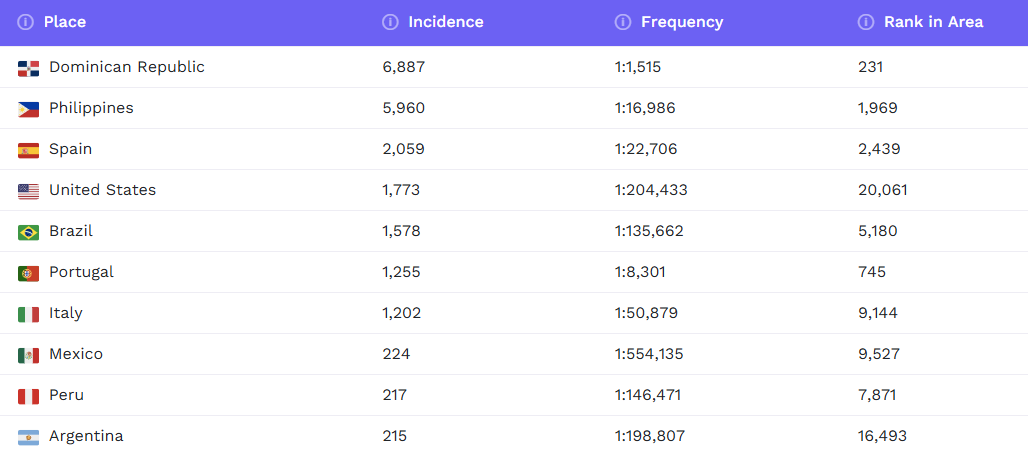Image resolution: width=1028 pixels, height=466 pixels.
Task: Select frequency value 1:8,301
Action: coord(641,272)
